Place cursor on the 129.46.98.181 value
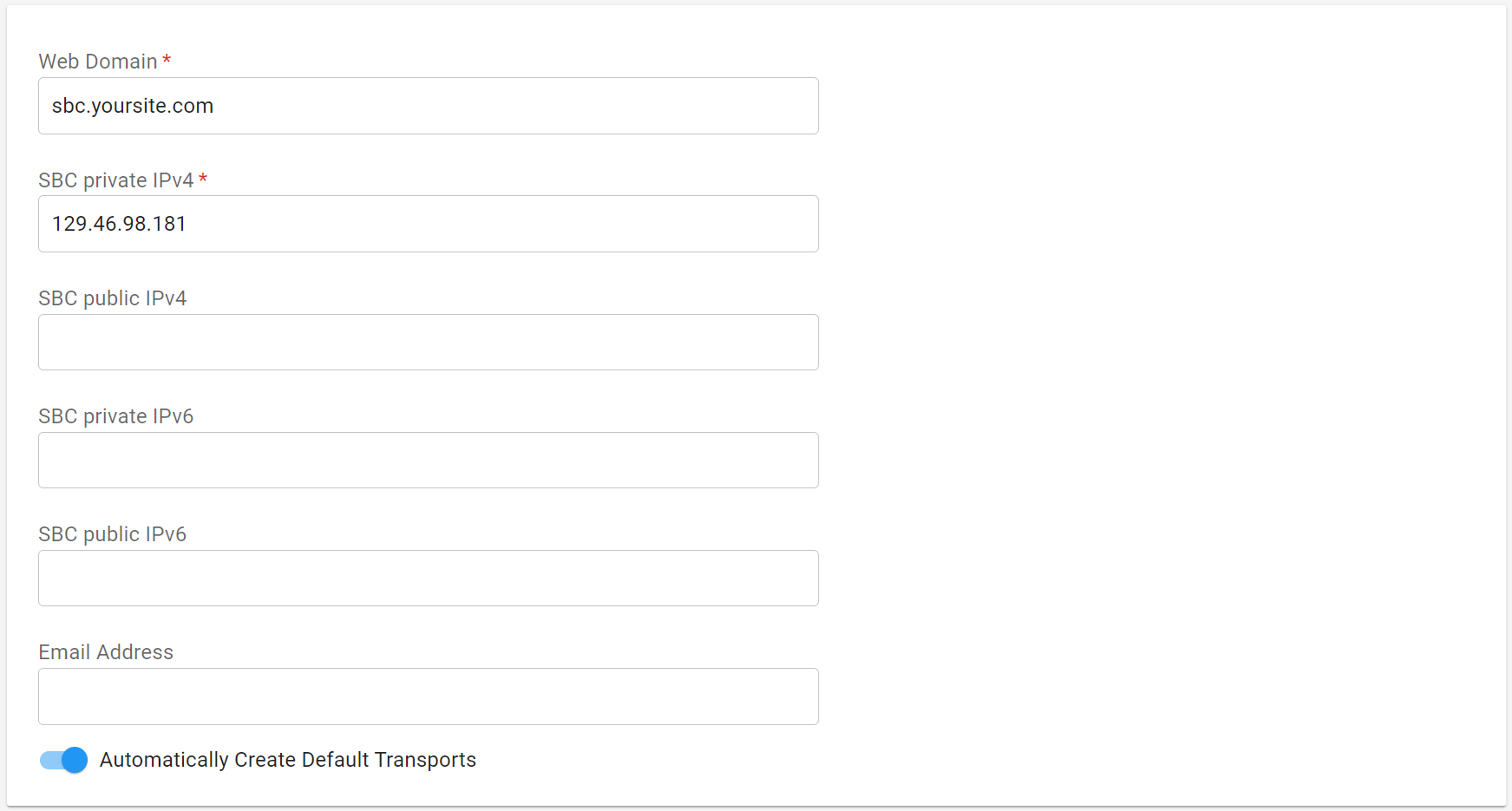The image size is (1512, 811). 119,224
